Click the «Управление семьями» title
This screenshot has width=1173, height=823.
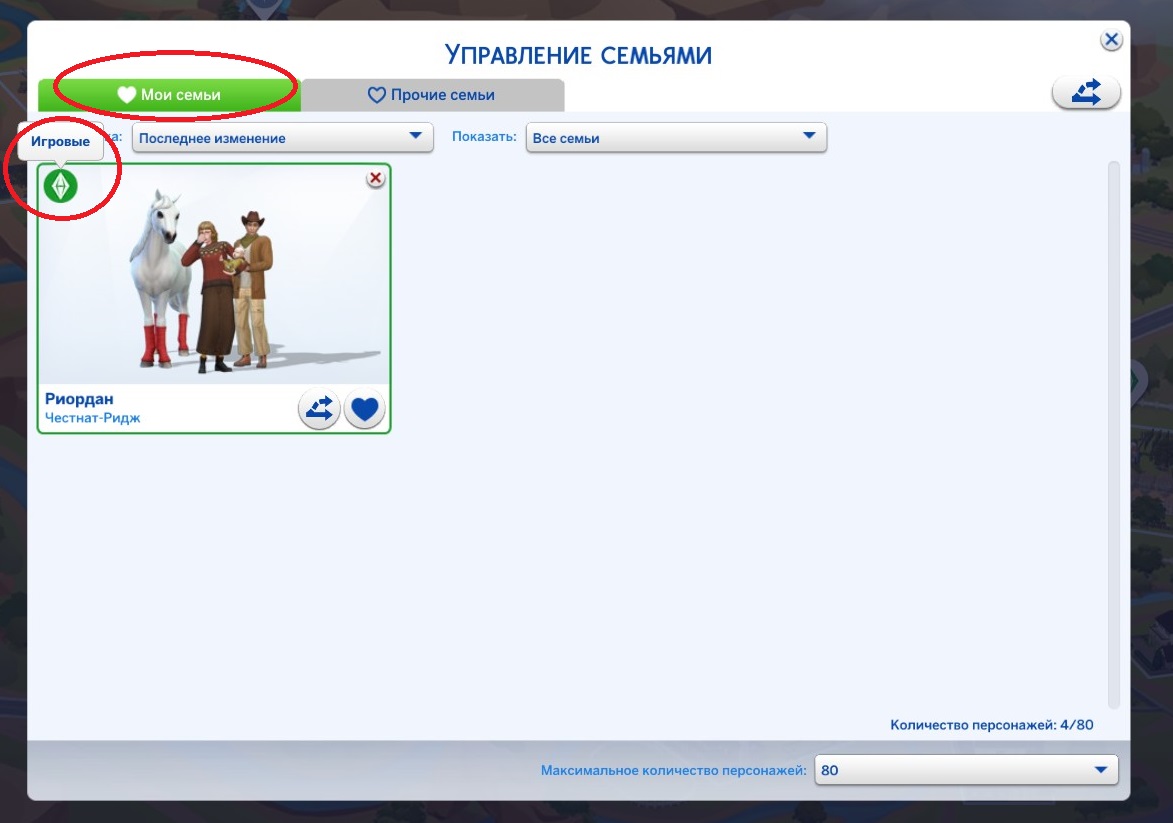(578, 55)
